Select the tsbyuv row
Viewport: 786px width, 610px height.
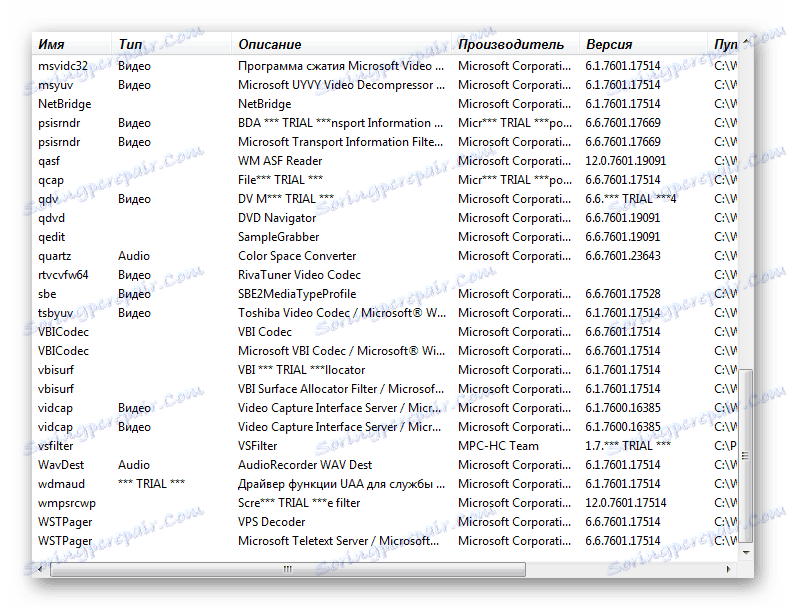pos(385,313)
